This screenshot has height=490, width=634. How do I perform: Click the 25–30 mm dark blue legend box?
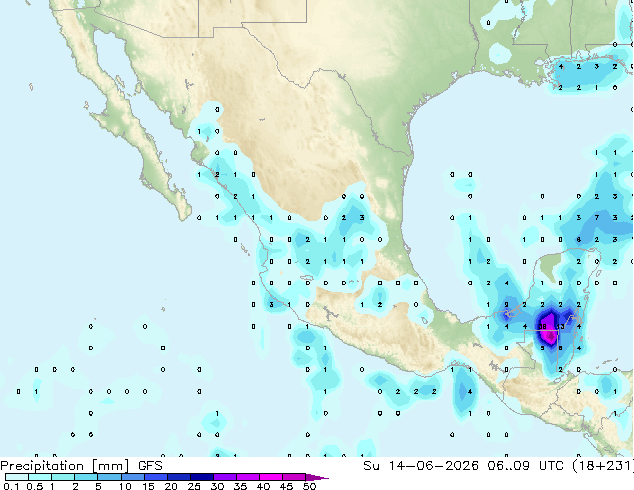coord(201,477)
